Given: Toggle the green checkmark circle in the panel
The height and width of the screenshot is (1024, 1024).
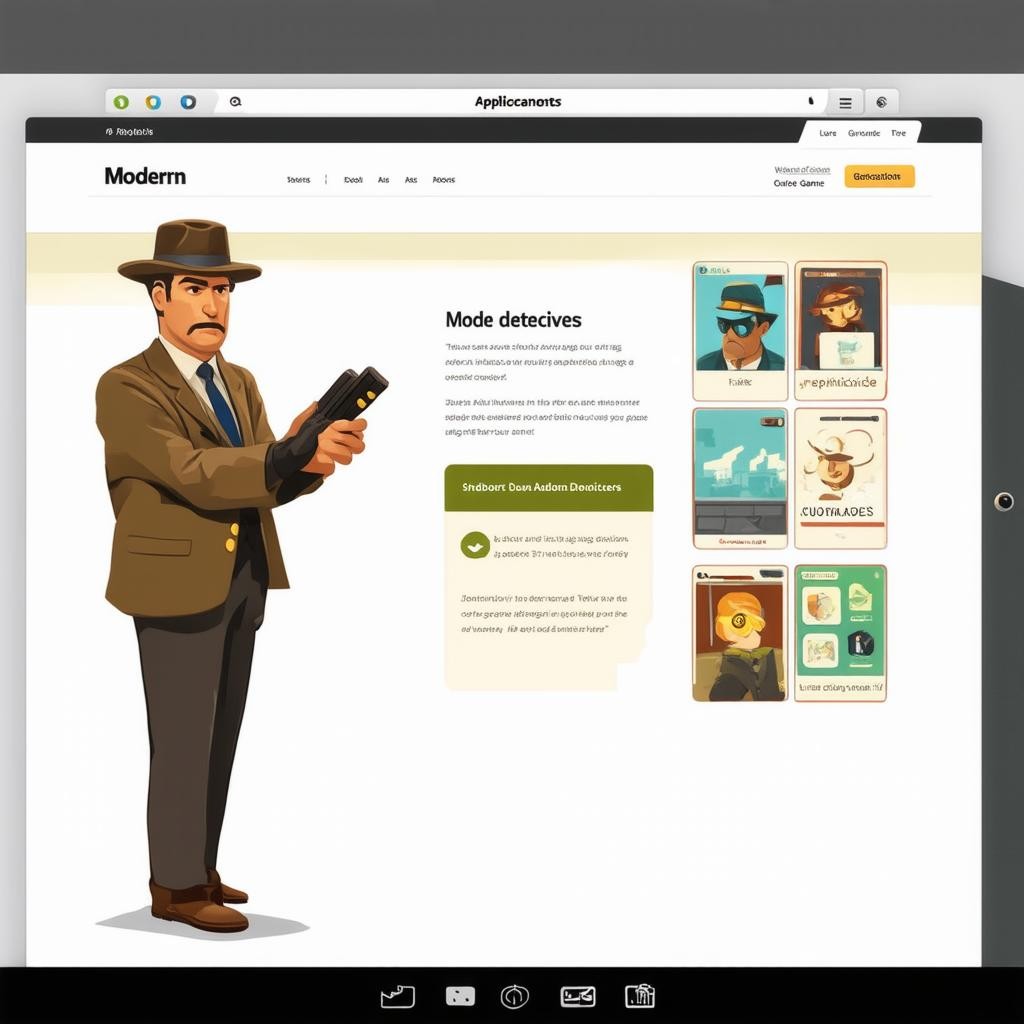Looking at the screenshot, I should pos(475,545).
